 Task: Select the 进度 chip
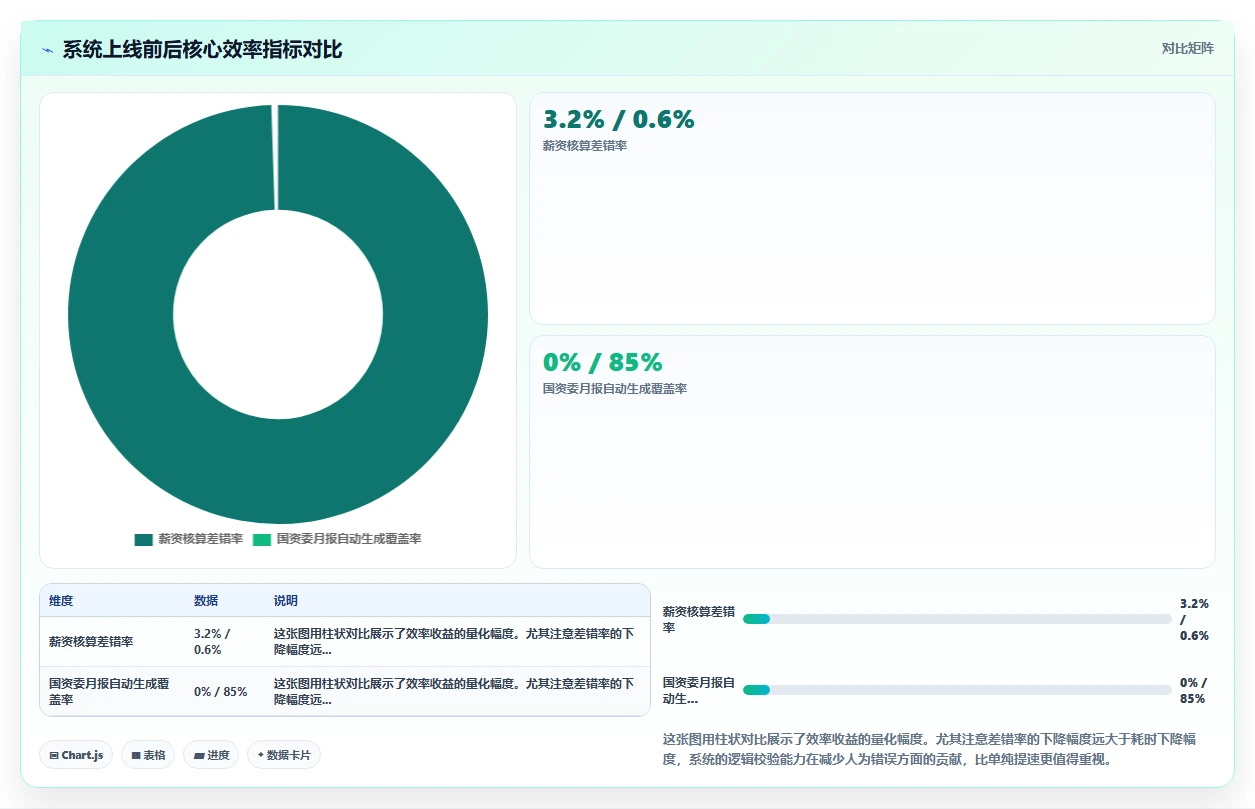pos(211,755)
